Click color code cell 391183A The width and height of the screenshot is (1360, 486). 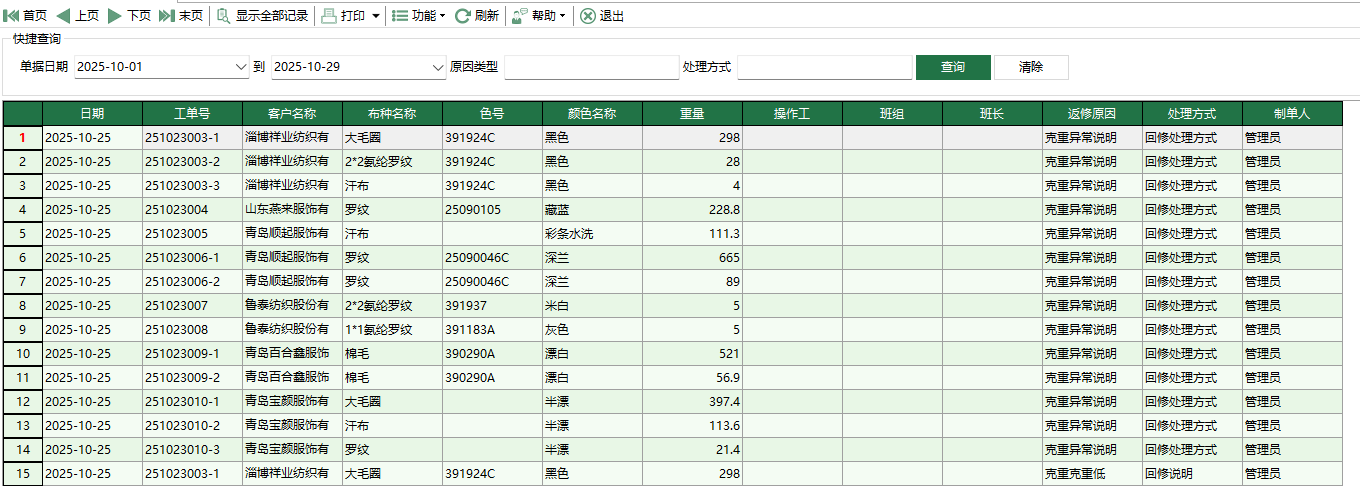(x=493, y=329)
